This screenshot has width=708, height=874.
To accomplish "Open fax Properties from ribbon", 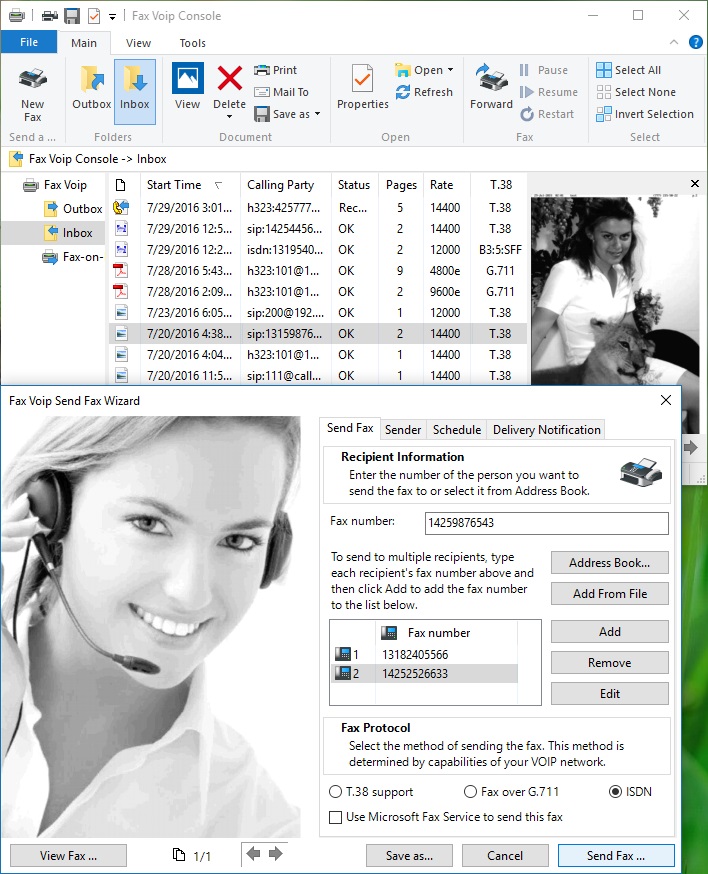I will coord(363,88).
